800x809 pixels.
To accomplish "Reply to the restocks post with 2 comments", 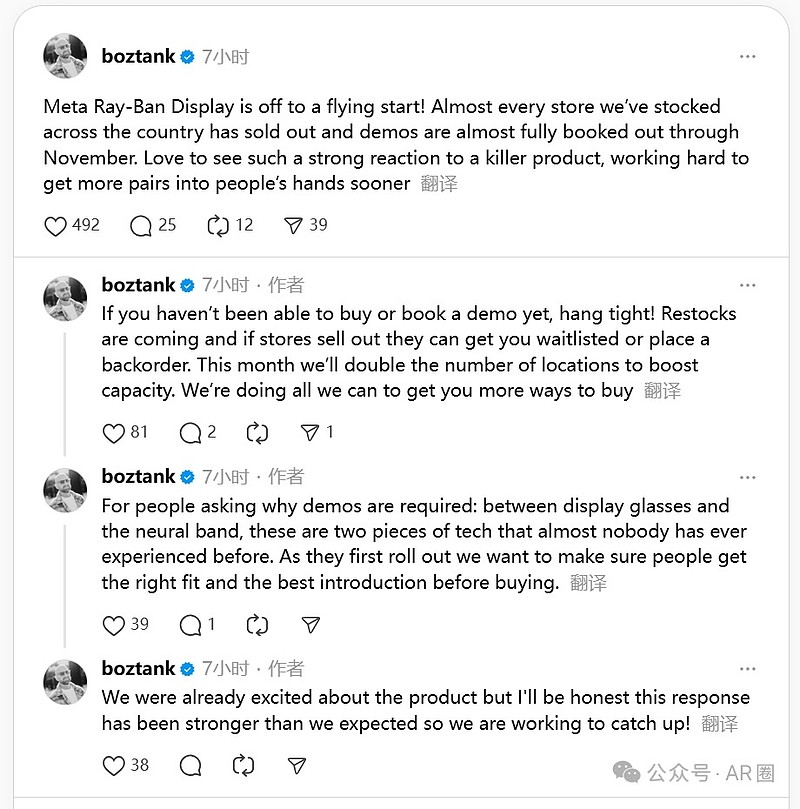I will click(x=189, y=433).
